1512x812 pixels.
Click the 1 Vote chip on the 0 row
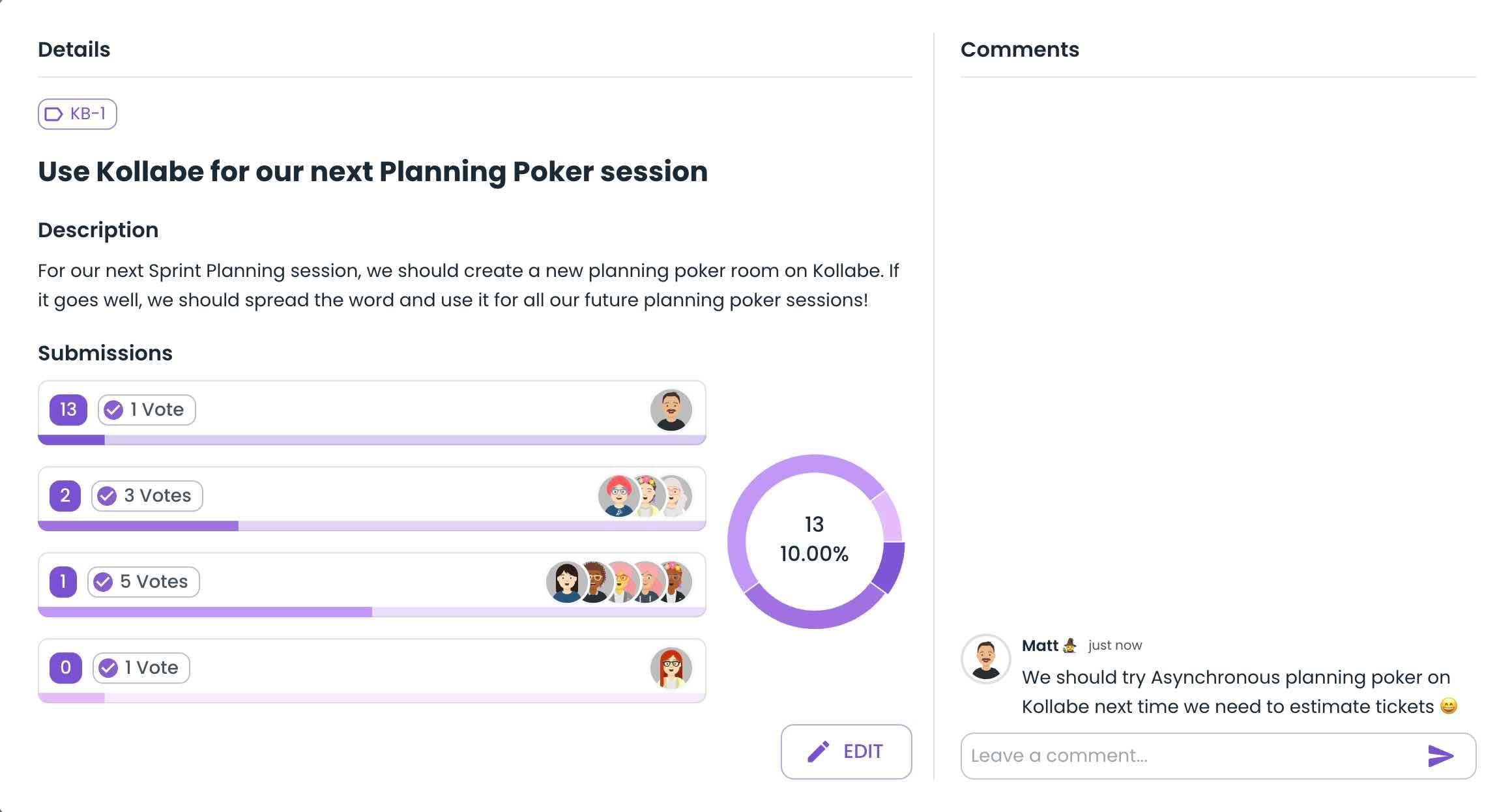coord(141,668)
